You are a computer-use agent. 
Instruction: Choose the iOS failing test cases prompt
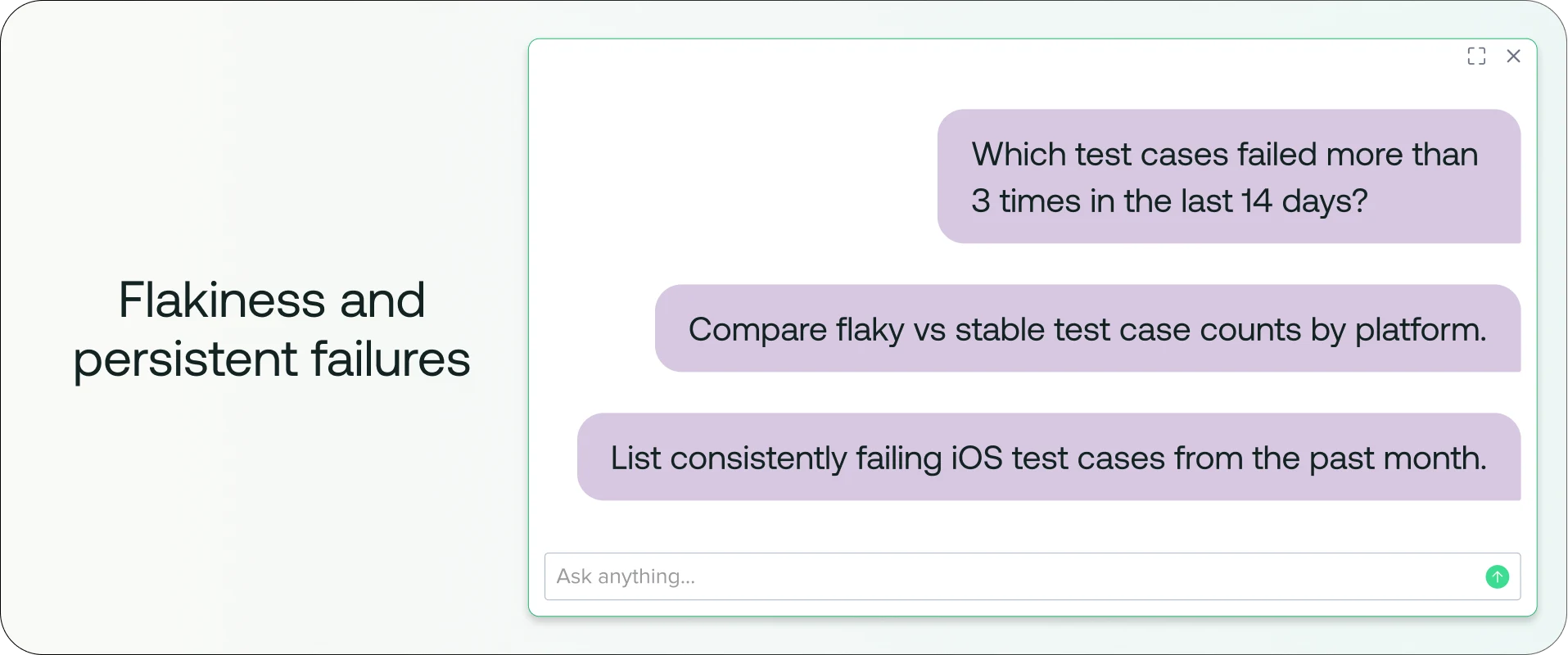pos(1048,457)
